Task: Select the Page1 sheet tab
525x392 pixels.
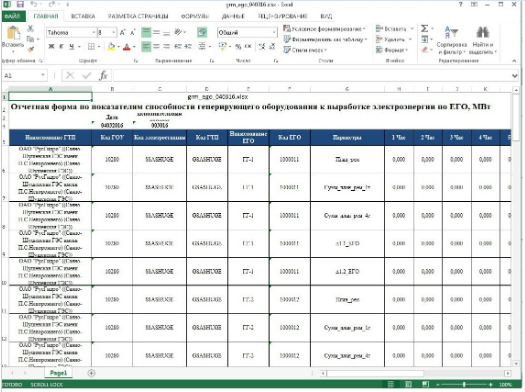Action: coord(58,373)
